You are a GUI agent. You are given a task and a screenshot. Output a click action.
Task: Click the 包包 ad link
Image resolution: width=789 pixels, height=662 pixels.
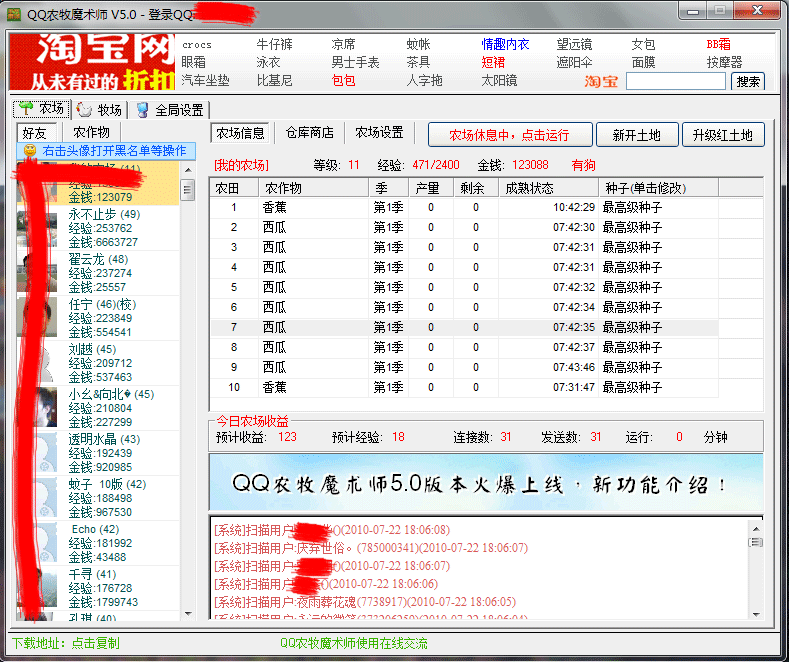(344, 80)
